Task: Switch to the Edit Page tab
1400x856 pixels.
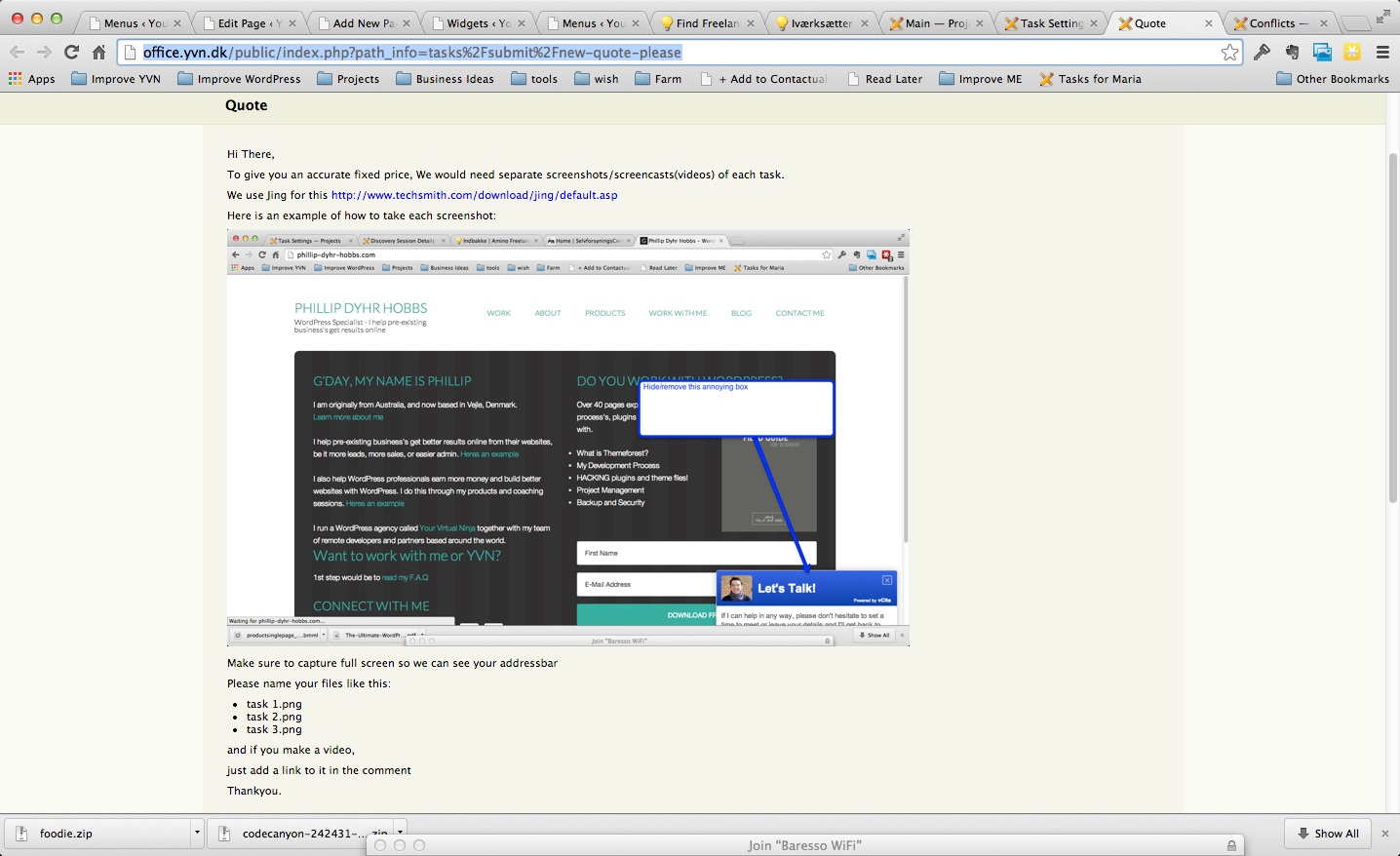Action: click(x=250, y=23)
